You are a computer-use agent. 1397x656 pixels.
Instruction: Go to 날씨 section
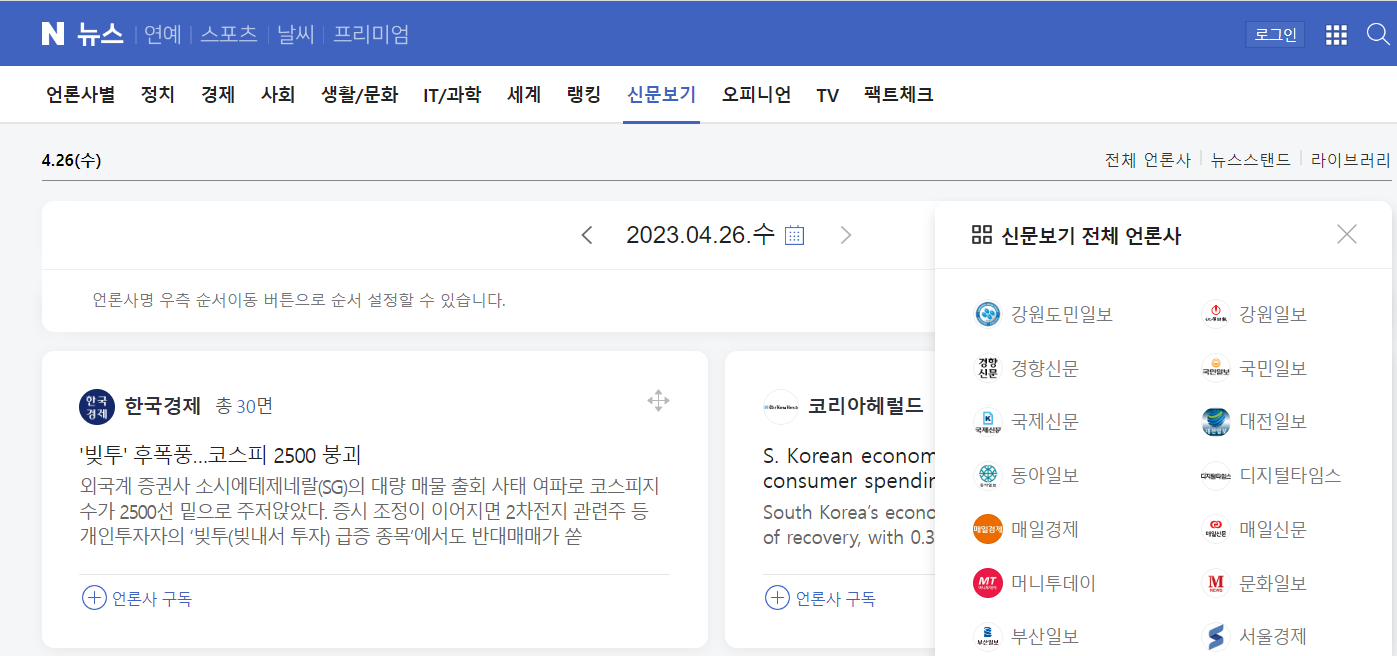click(296, 34)
